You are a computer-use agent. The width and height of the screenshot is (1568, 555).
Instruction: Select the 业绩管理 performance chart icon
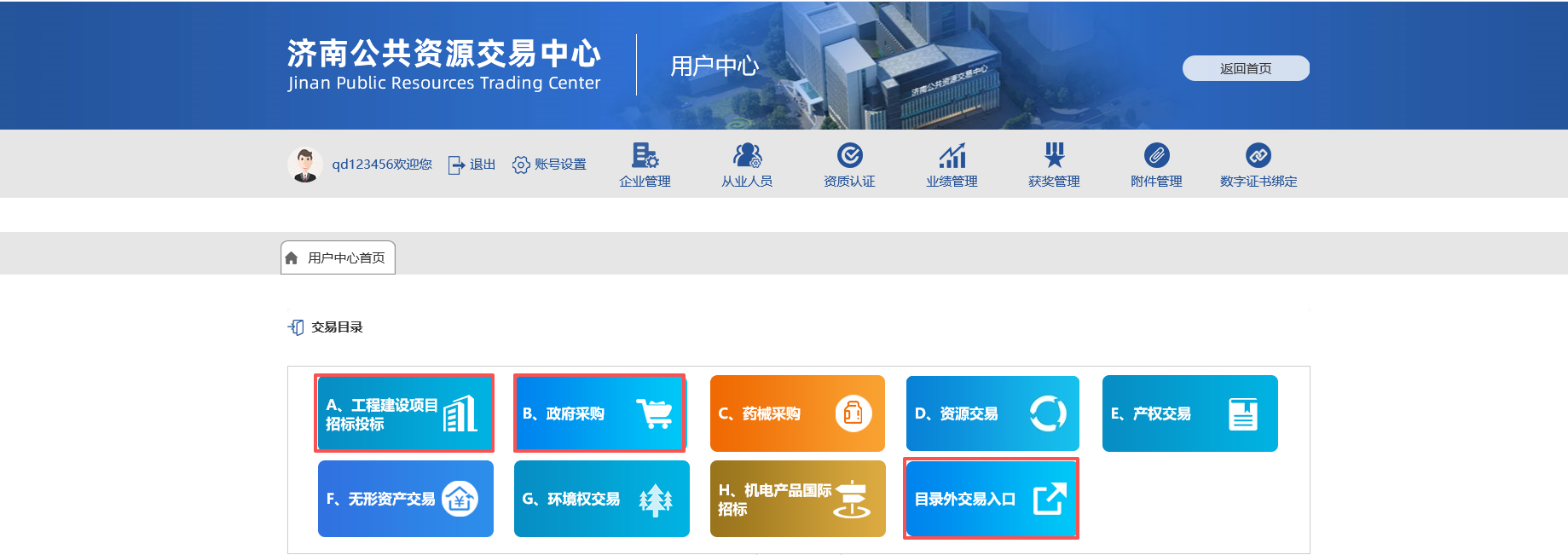tap(952, 156)
